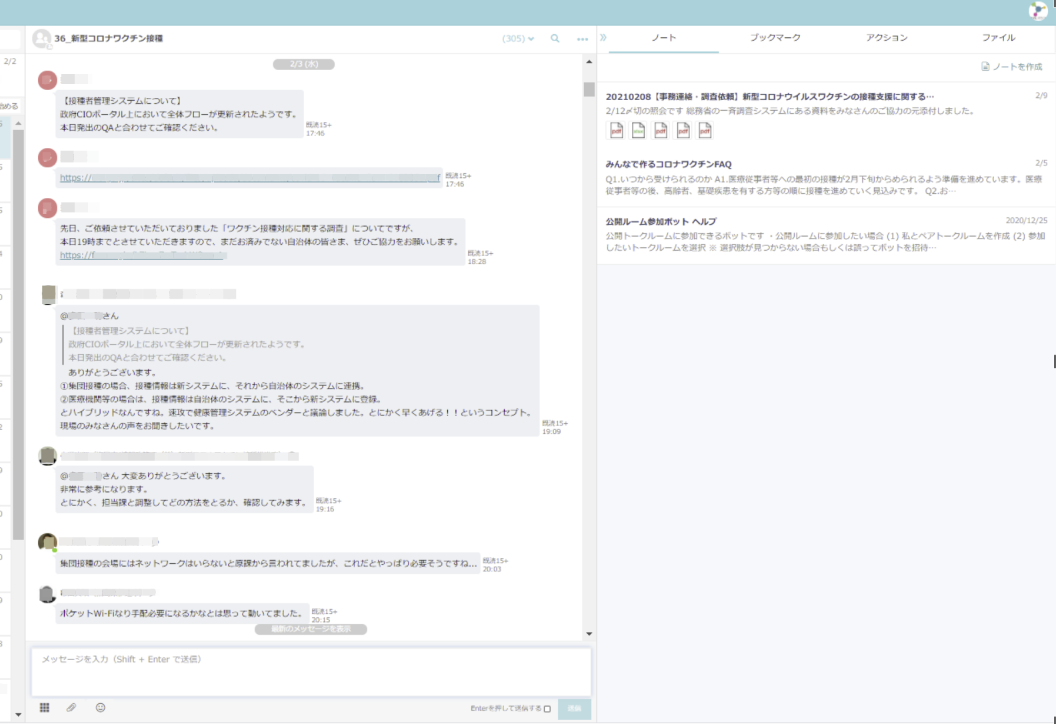Click the search magnifier in chat header
The height and width of the screenshot is (724, 1056).
pyautogui.click(x=555, y=39)
